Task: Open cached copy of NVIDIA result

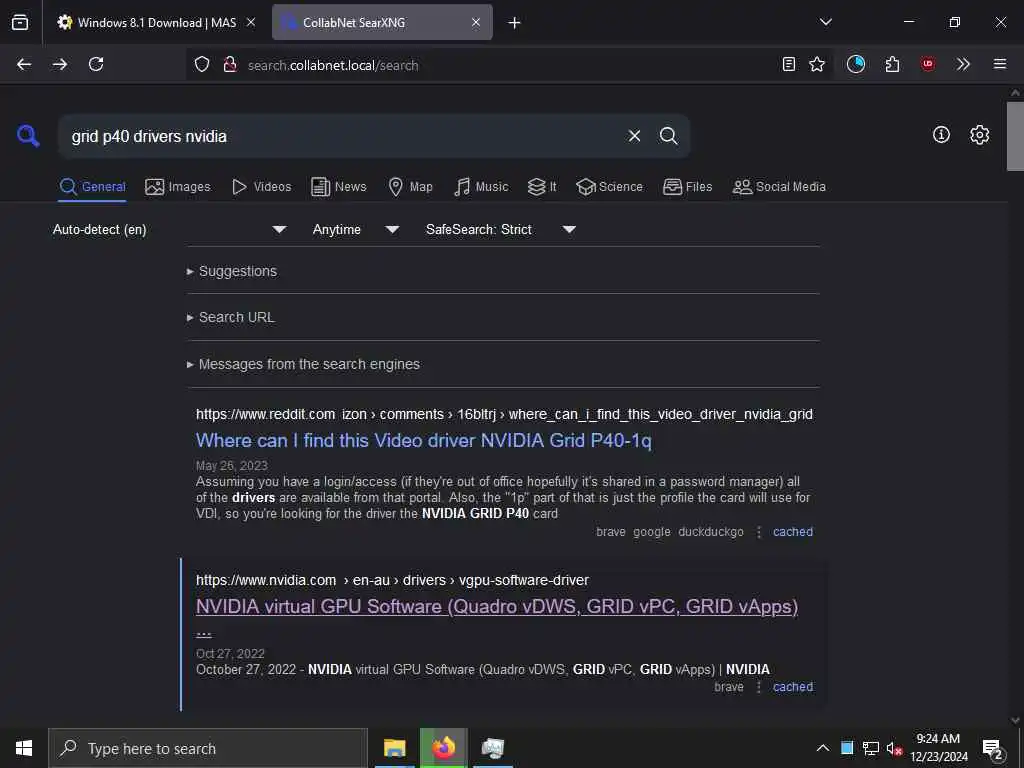Action: (793, 687)
